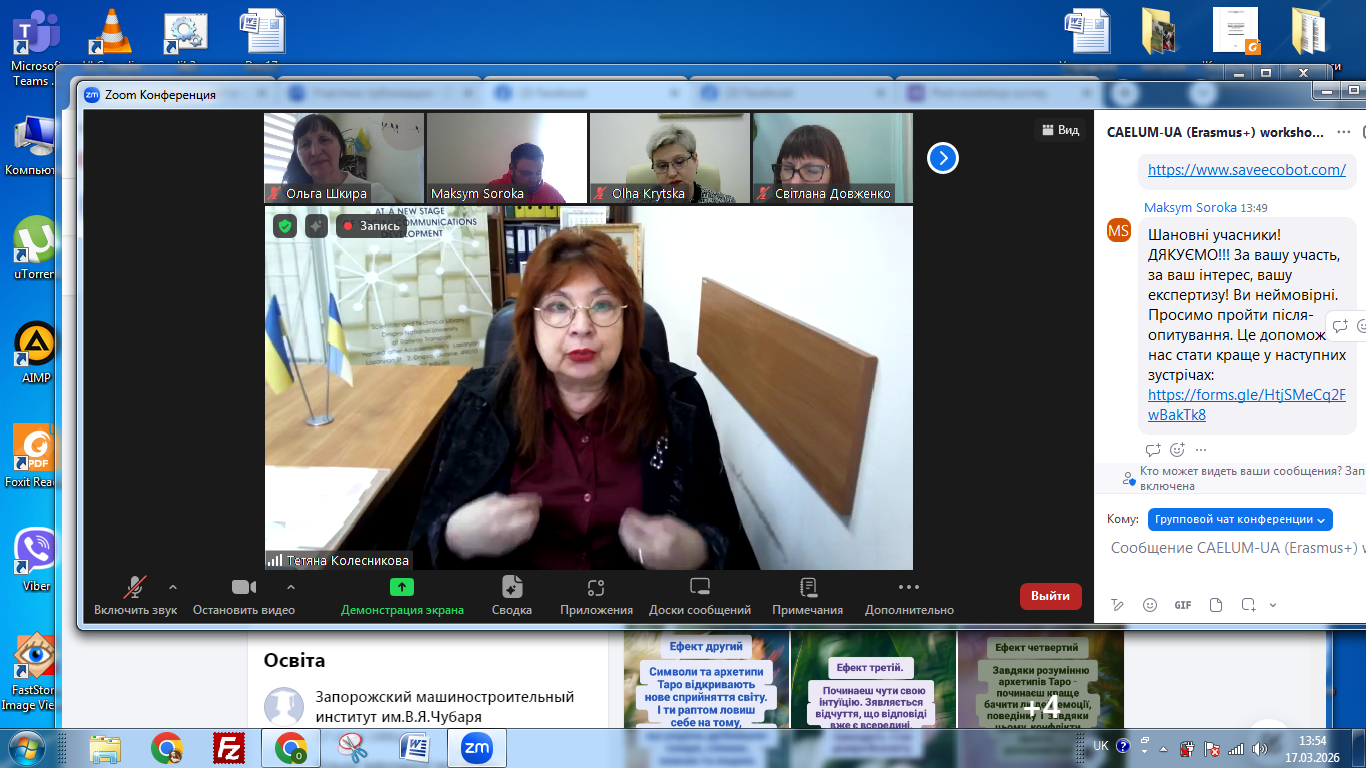Viewport: 1366px width, 768px height.
Task: Open the emoji picker in chat
Action: click(1150, 605)
